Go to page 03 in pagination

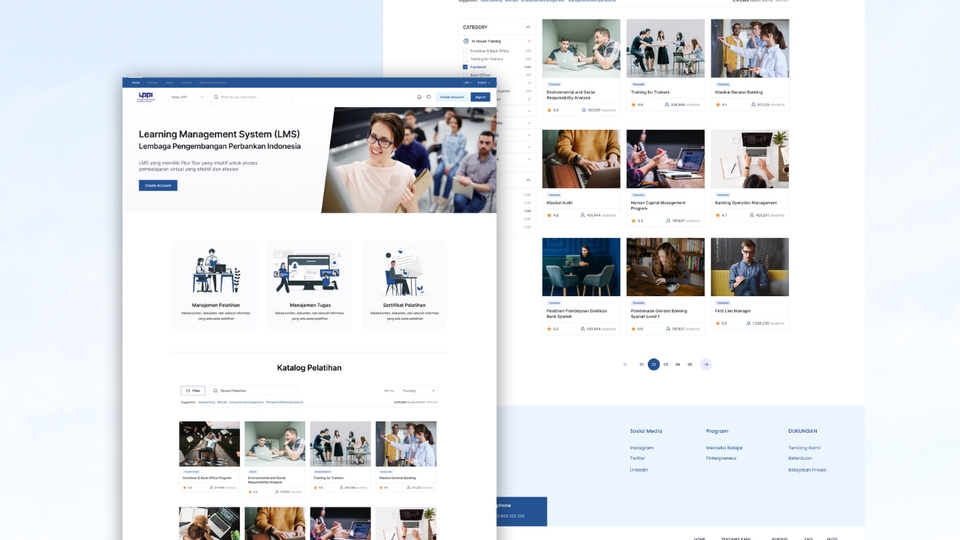666,364
